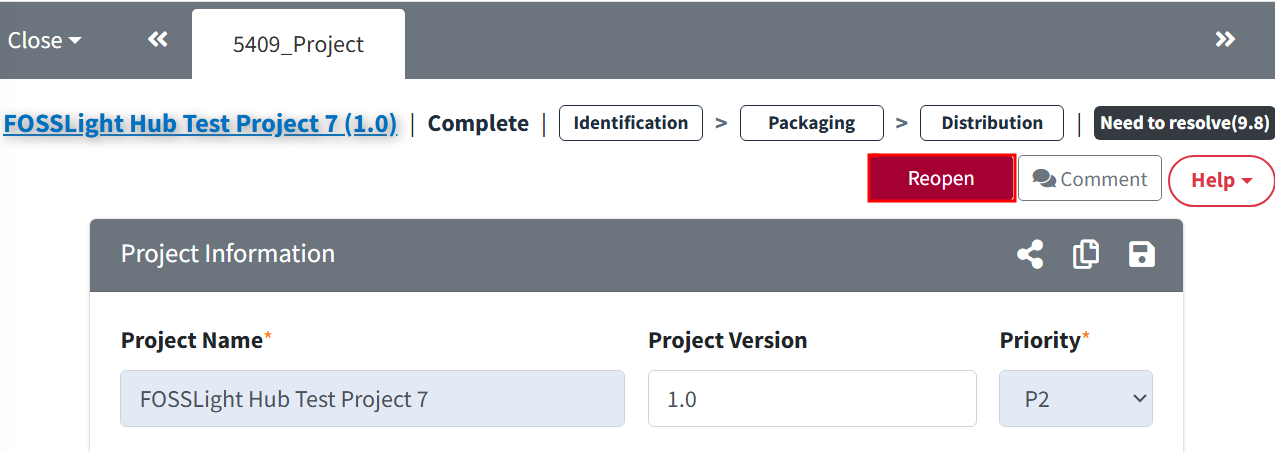Click the Reopen button

(941, 178)
